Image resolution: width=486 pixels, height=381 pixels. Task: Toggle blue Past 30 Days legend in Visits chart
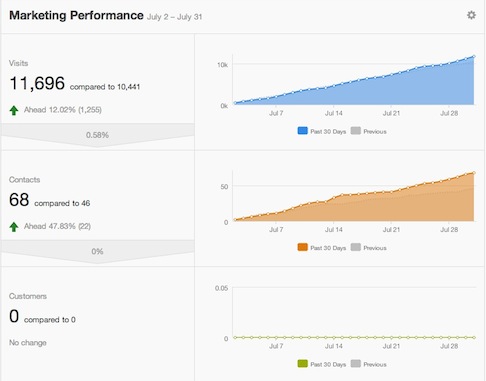click(x=322, y=131)
